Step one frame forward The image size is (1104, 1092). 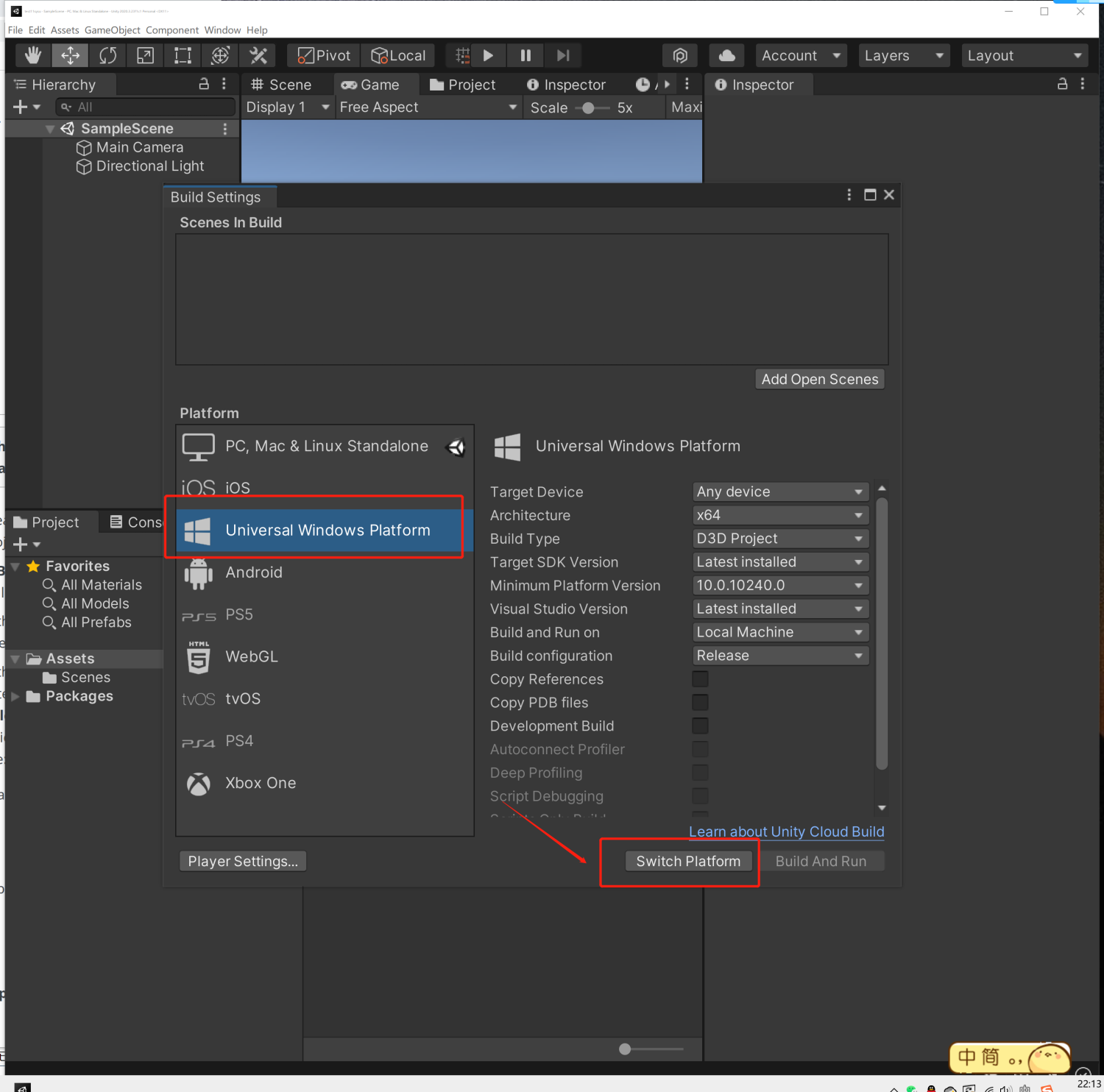click(x=563, y=55)
